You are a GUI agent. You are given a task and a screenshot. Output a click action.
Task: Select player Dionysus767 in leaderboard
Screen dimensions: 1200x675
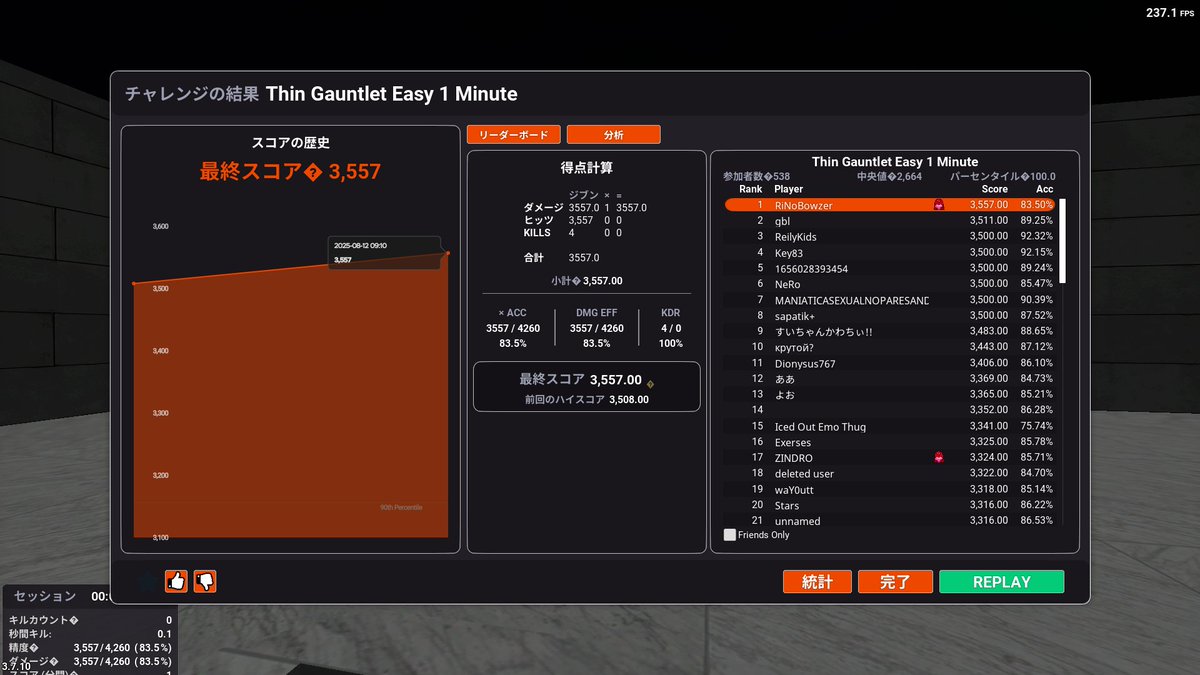(890, 363)
